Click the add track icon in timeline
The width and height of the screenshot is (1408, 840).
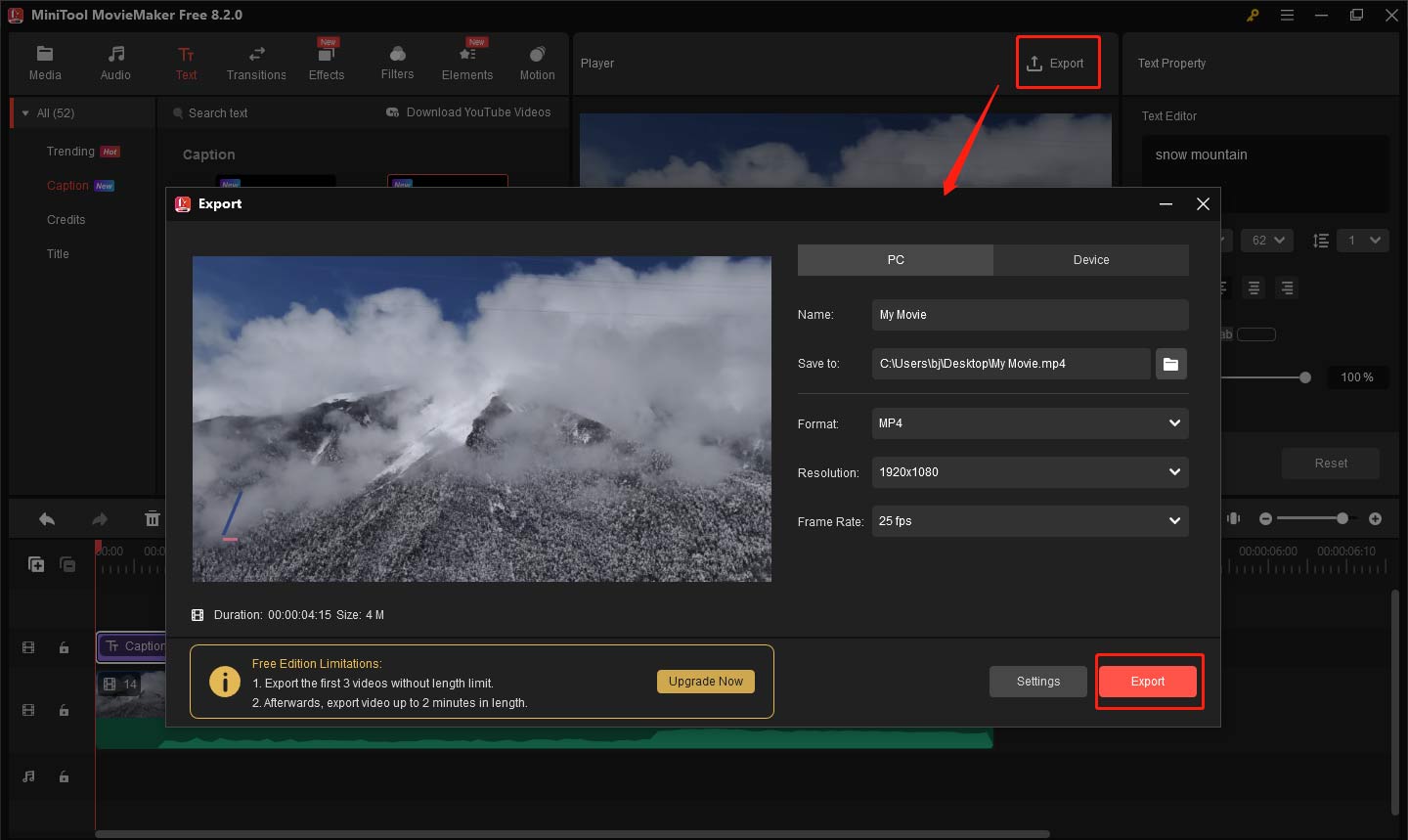click(36, 564)
